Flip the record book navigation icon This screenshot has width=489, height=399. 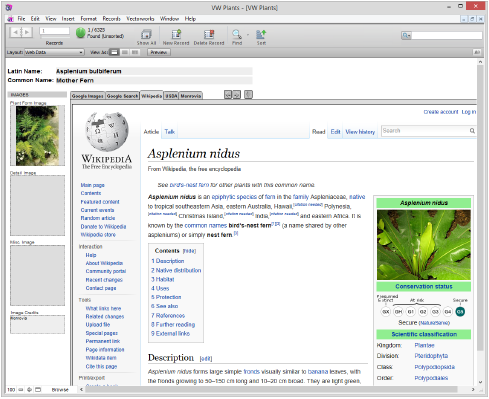point(21,32)
